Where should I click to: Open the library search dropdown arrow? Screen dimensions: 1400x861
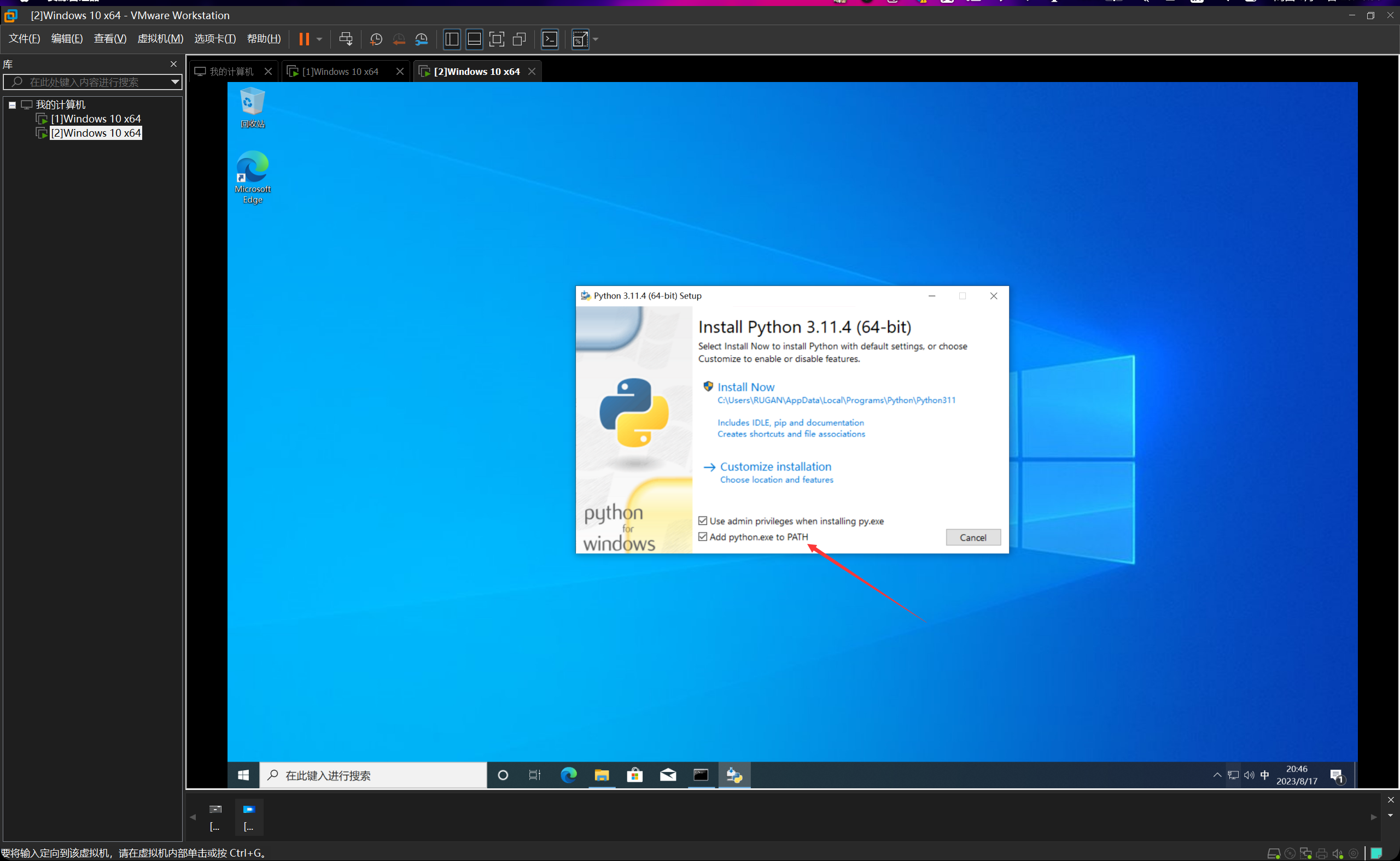click(x=176, y=82)
